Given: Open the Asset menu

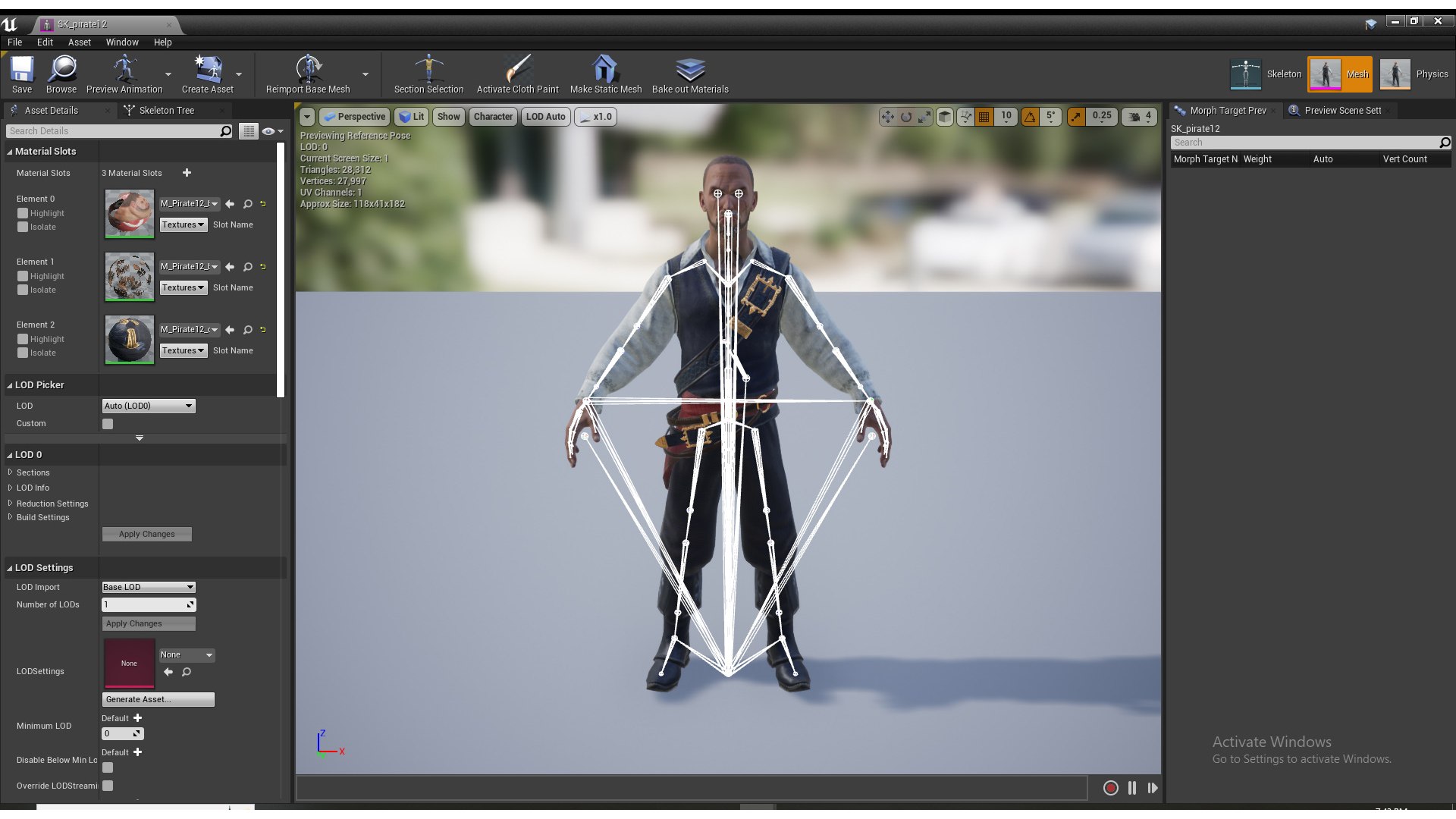Looking at the screenshot, I should (x=79, y=42).
